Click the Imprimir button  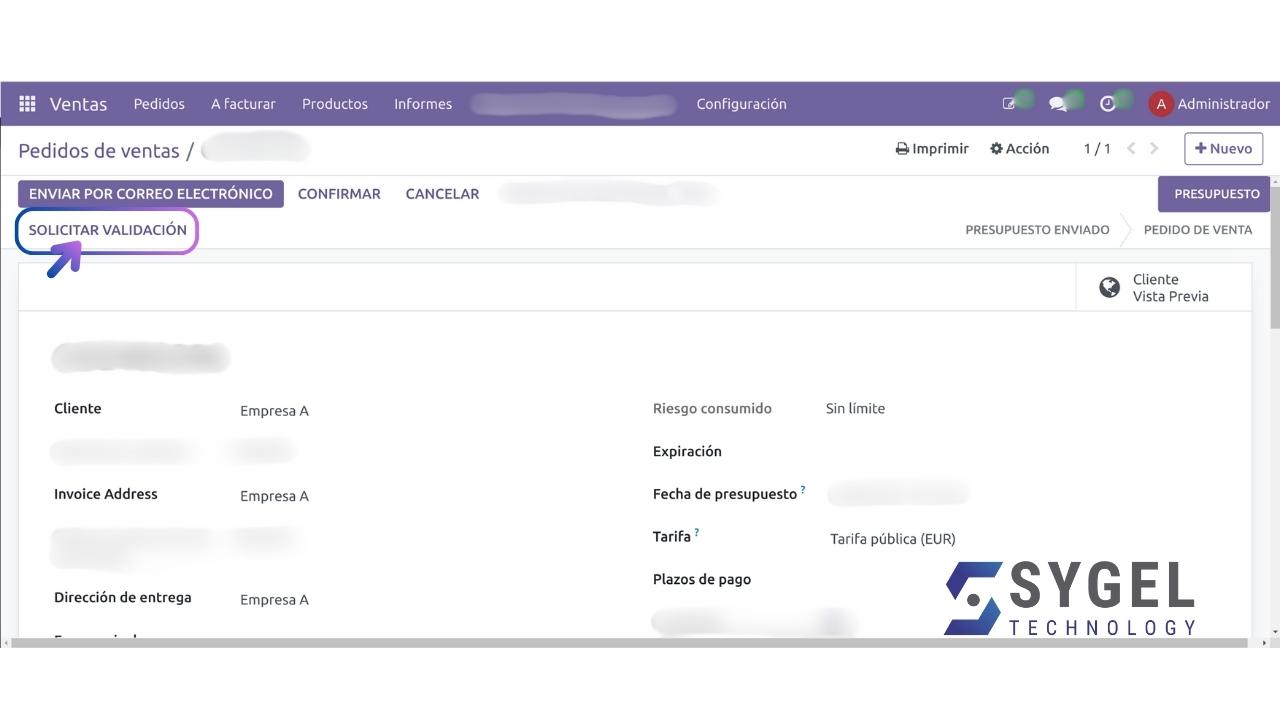[932, 149]
